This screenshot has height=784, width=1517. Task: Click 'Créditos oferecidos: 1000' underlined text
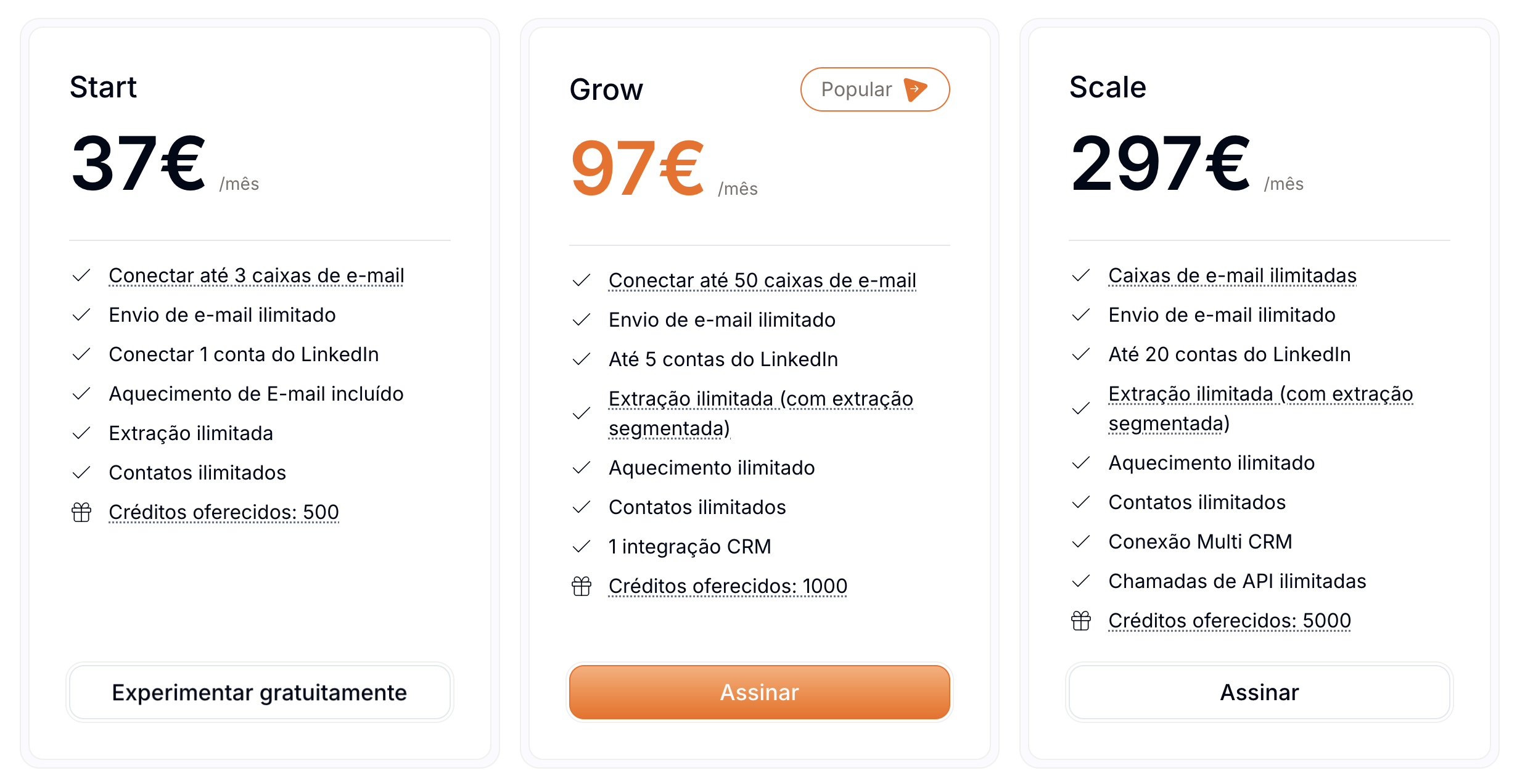[x=728, y=586]
